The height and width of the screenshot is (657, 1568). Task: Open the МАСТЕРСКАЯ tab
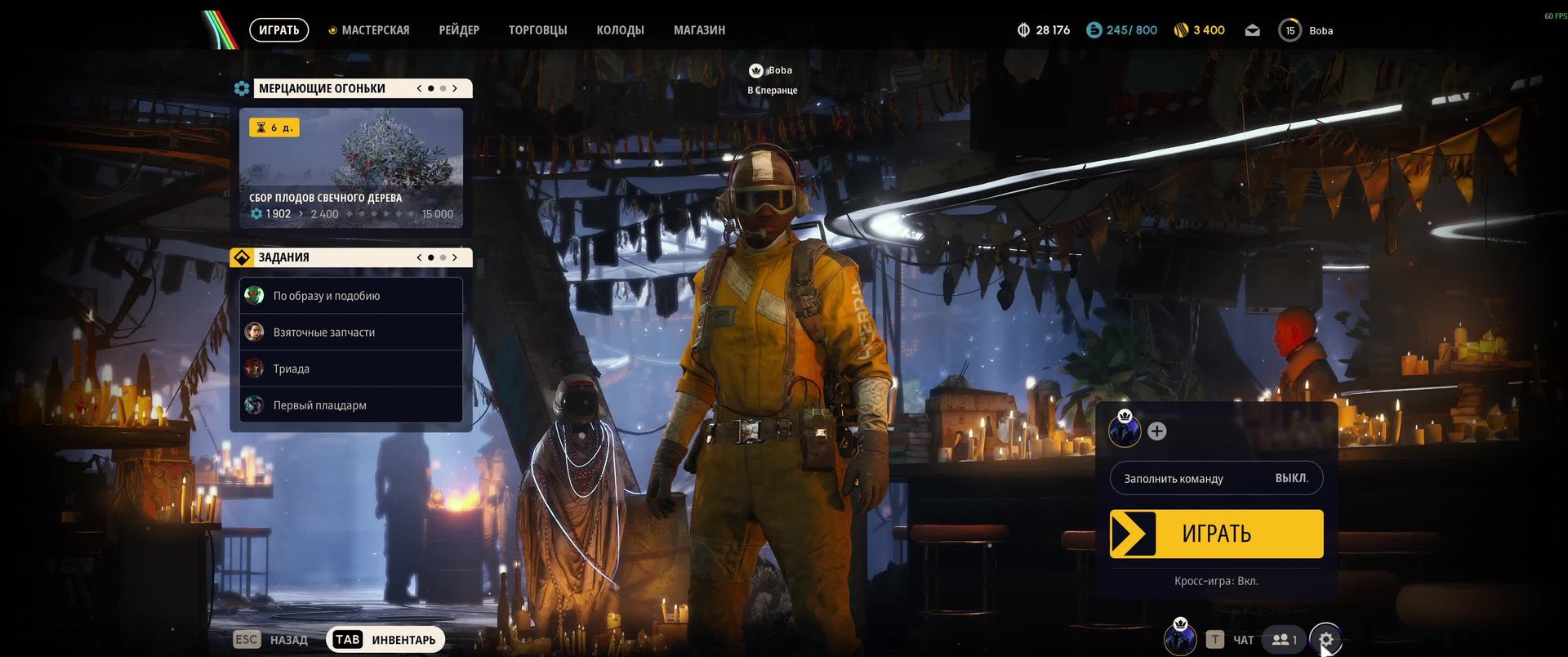click(375, 30)
